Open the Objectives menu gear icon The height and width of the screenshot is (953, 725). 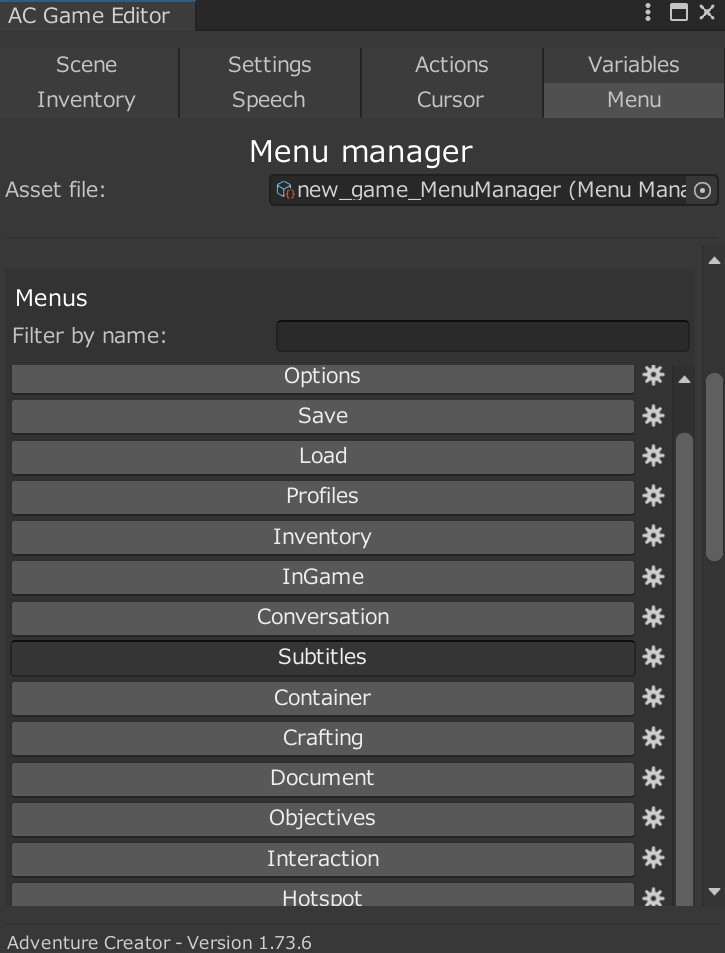653,818
